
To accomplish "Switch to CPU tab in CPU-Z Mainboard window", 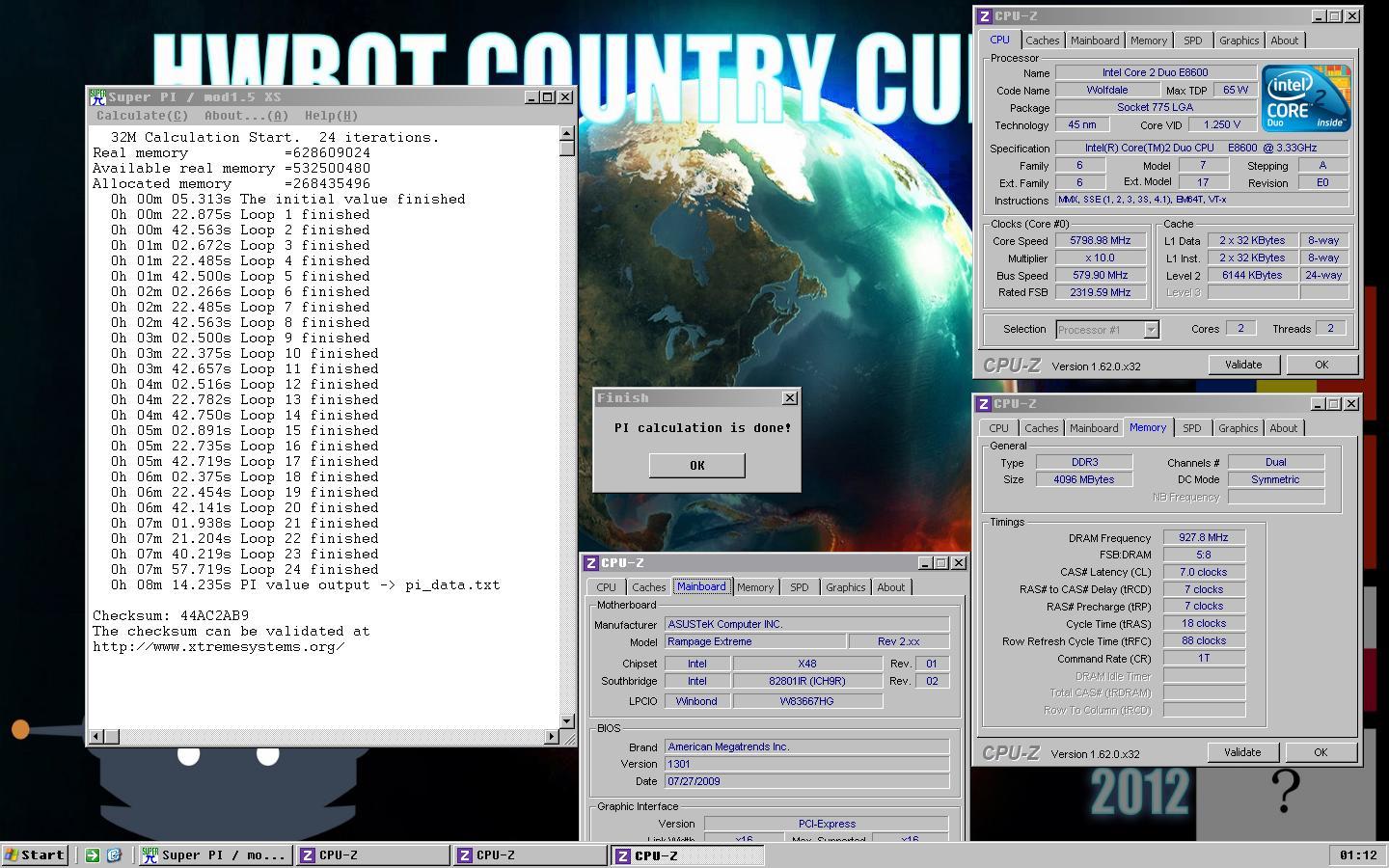I will pyautogui.click(x=606, y=587).
